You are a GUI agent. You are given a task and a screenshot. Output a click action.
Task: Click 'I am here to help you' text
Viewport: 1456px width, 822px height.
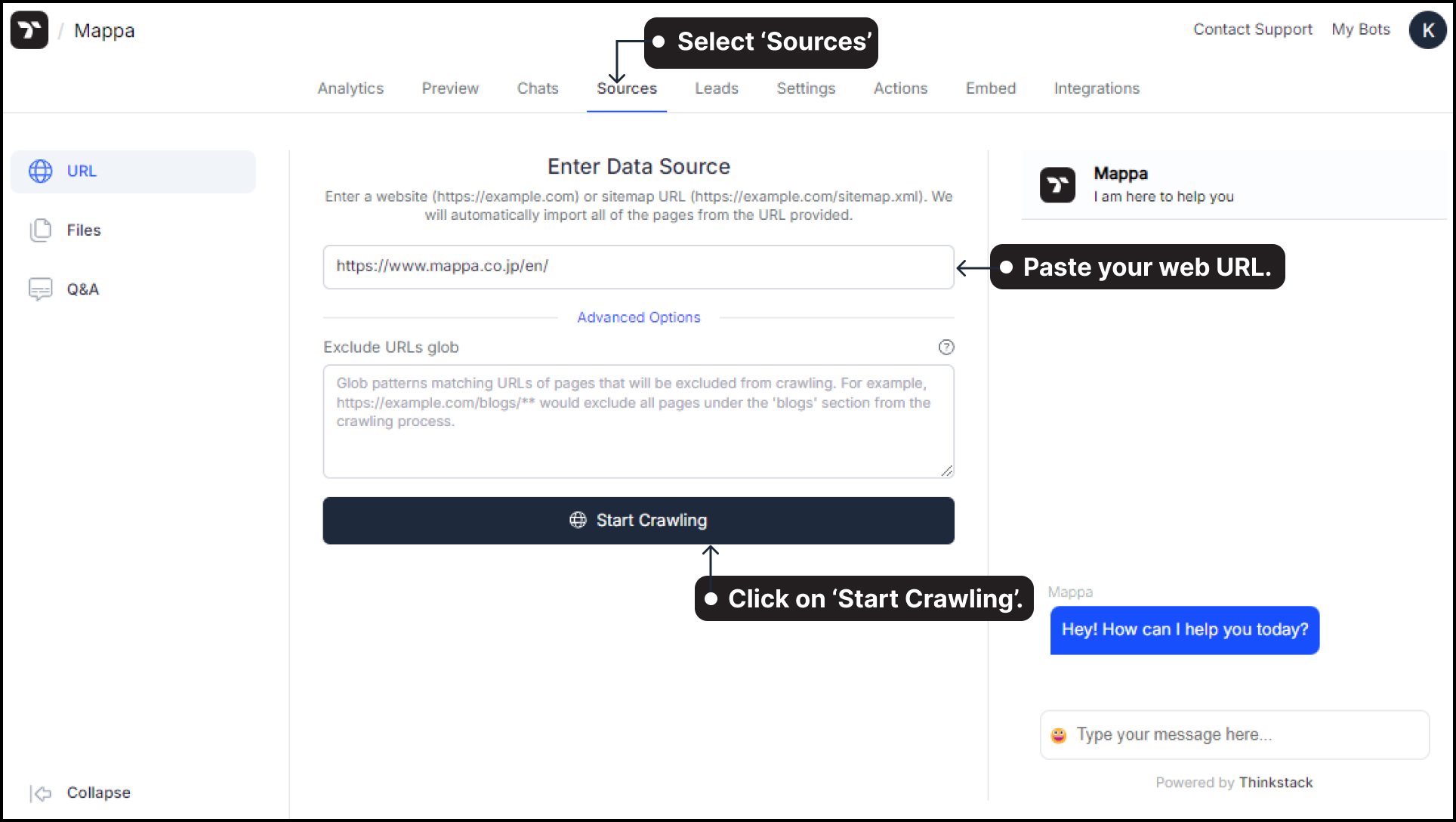coord(1163,196)
